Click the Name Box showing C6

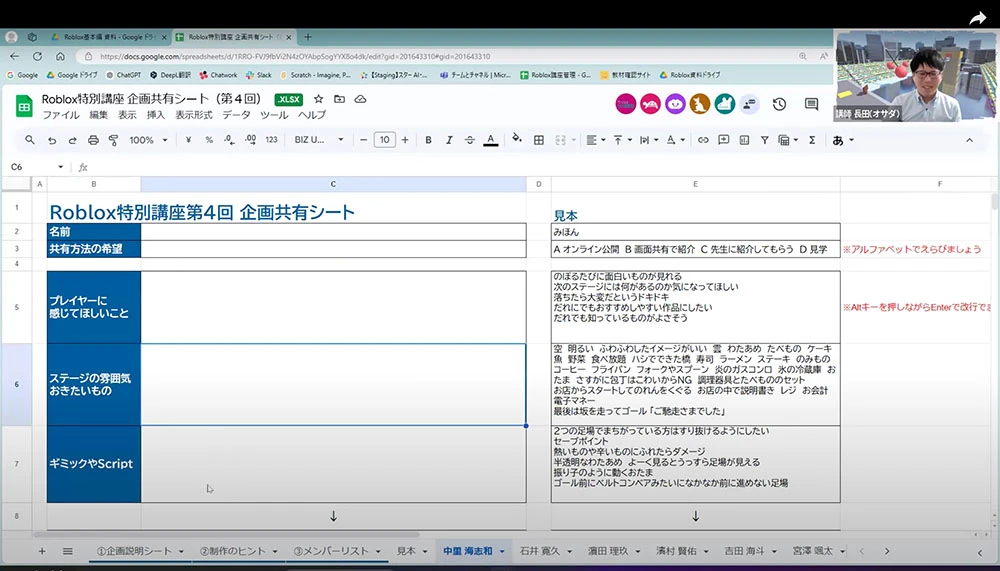[x=35, y=167]
